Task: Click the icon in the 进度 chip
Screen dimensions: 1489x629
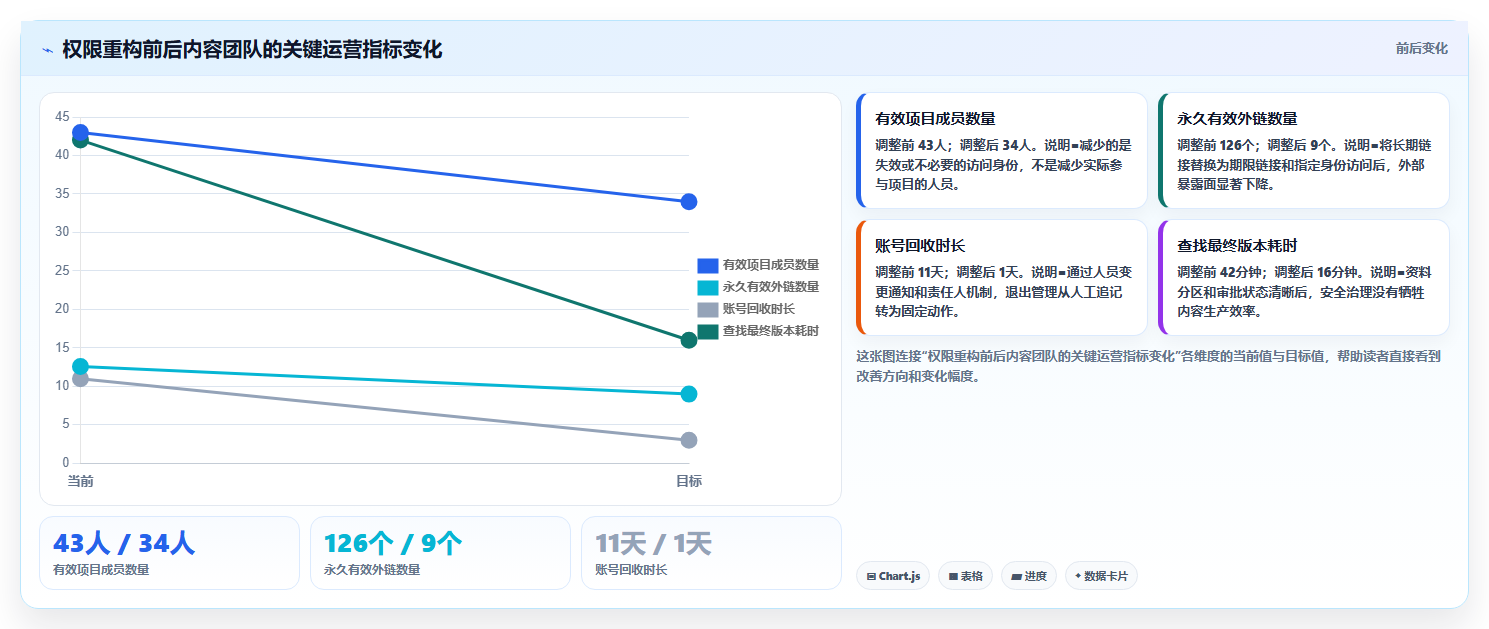Action: tap(1016, 576)
